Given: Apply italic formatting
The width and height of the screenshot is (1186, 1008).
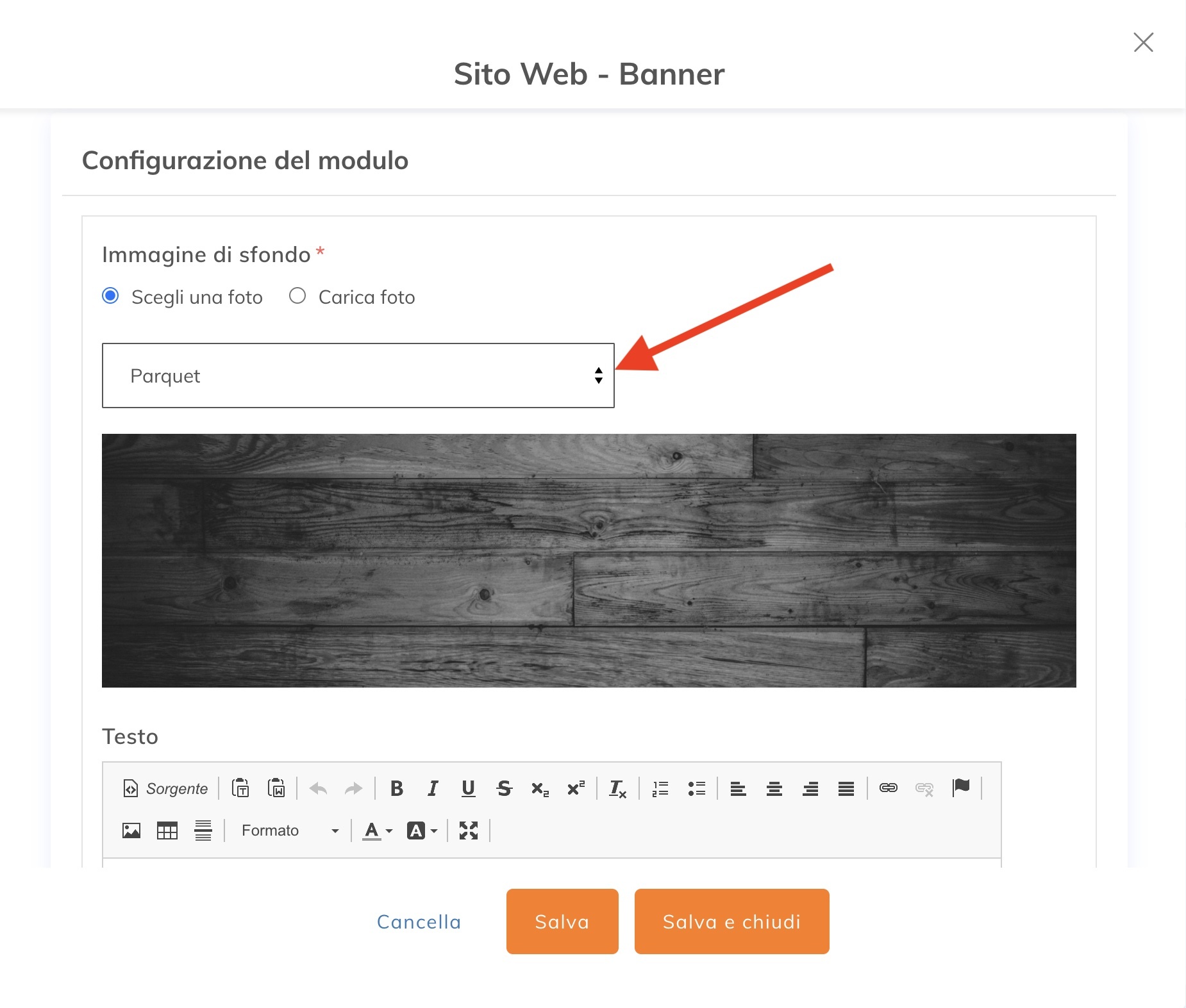Looking at the screenshot, I should click(433, 788).
